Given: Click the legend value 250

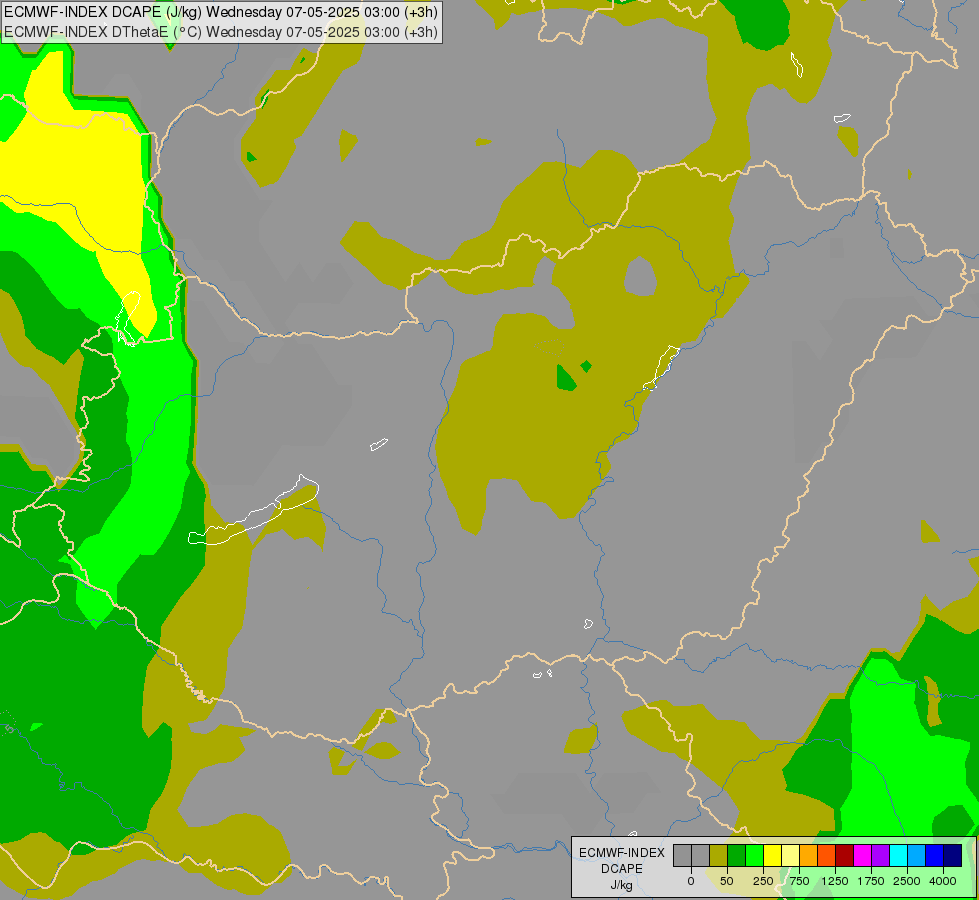Looking at the screenshot, I should pyautogui.click(x=763, y=881).
